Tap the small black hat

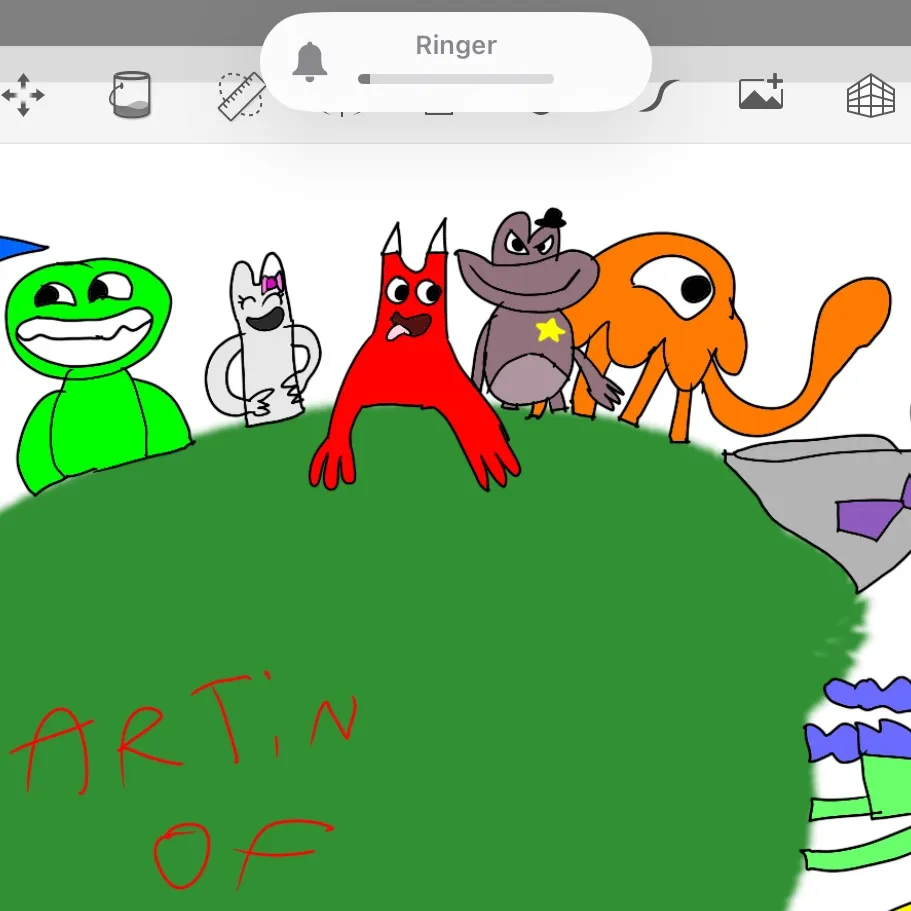550,218
